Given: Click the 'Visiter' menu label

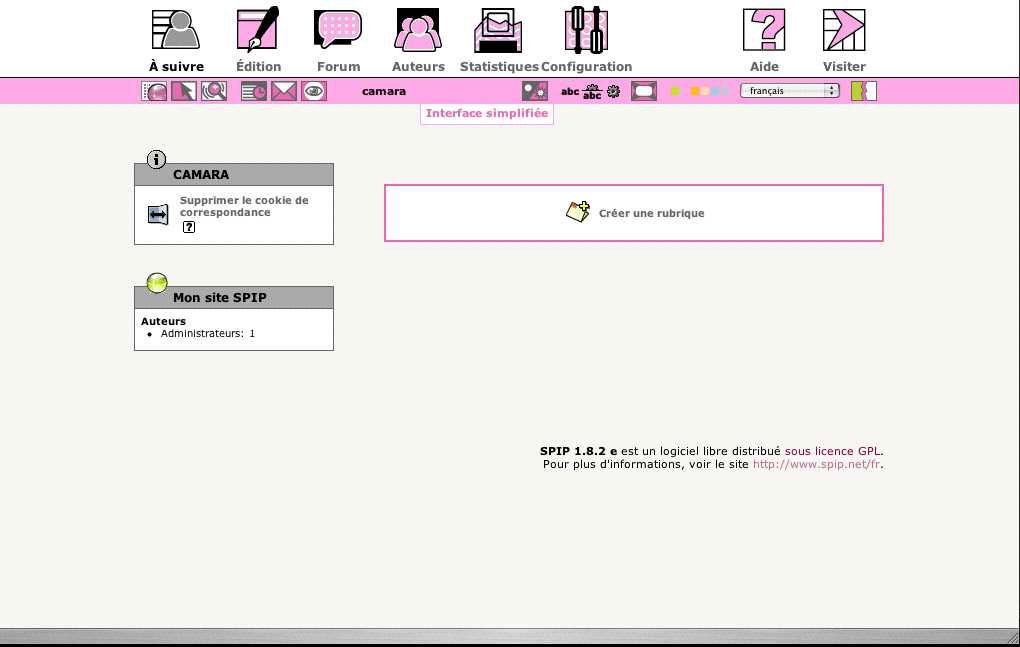Looking at the screenshot, I should tap(844, 66).
